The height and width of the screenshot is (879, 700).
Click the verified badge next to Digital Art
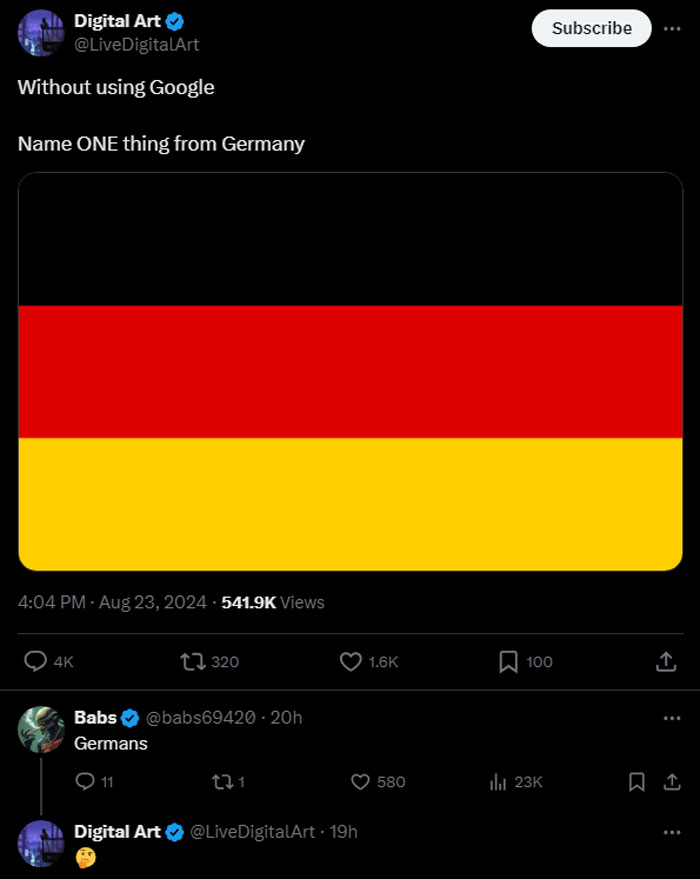click(175, 21)
